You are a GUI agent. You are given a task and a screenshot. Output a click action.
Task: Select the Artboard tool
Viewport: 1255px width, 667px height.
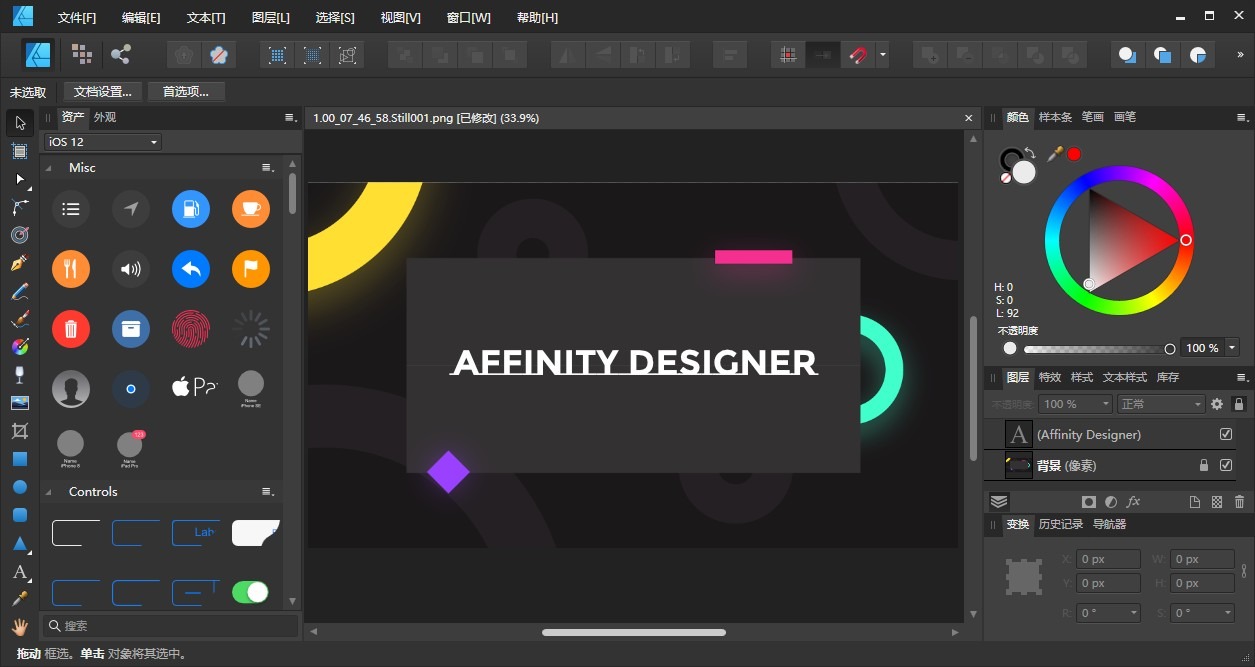click(20, 151)
